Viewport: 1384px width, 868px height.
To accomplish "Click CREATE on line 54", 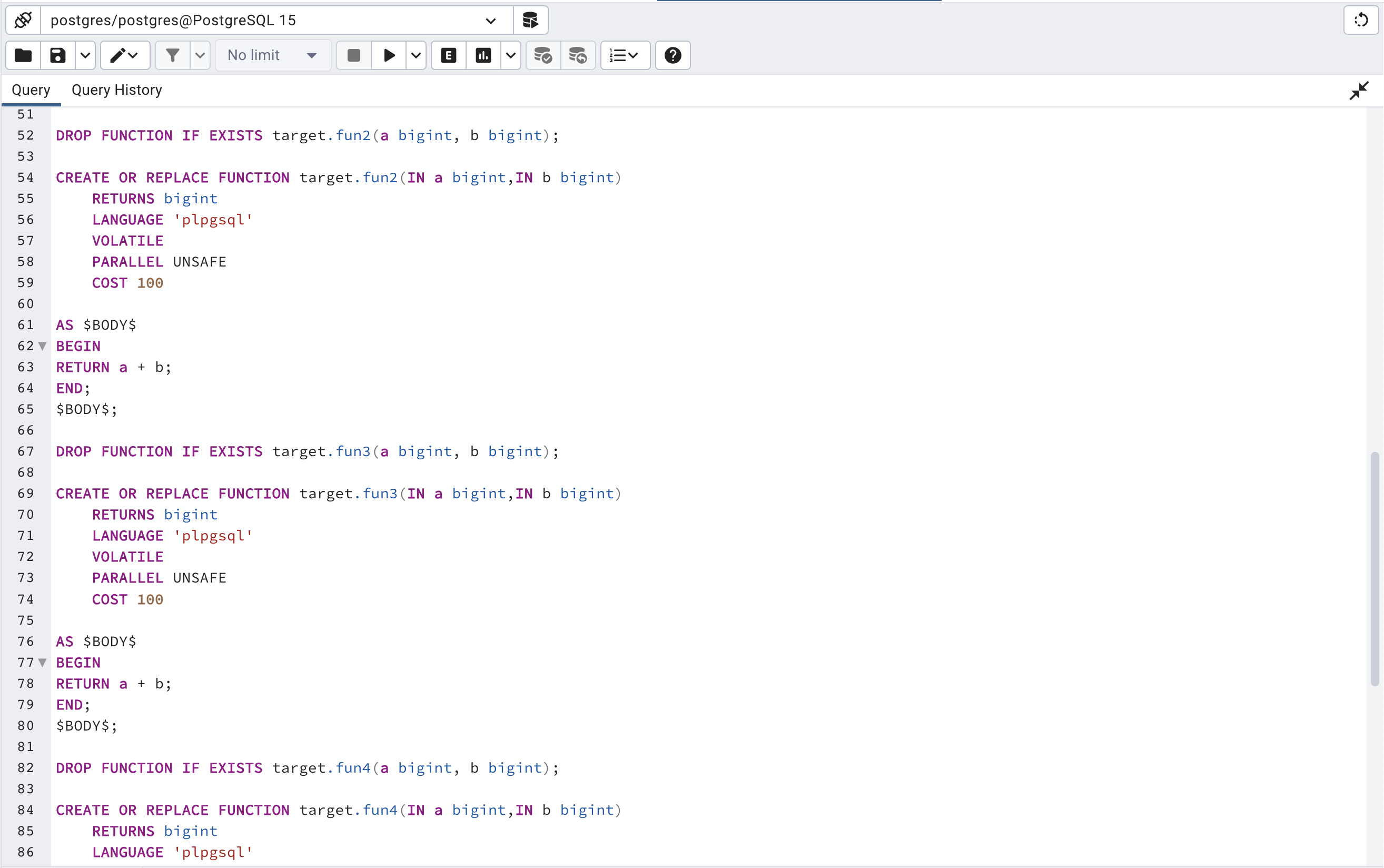I will coord(83,178).
